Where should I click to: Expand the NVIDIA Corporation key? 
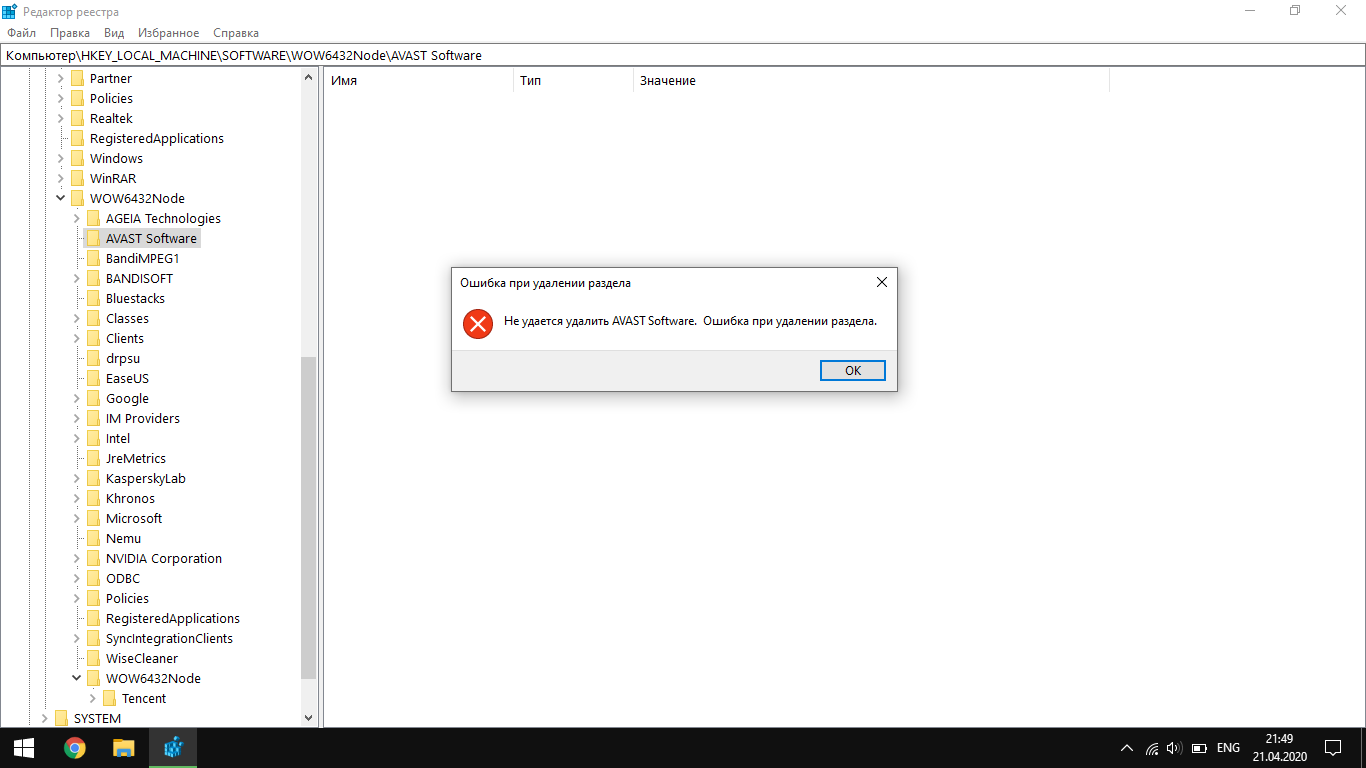click(x=77, y=558)
